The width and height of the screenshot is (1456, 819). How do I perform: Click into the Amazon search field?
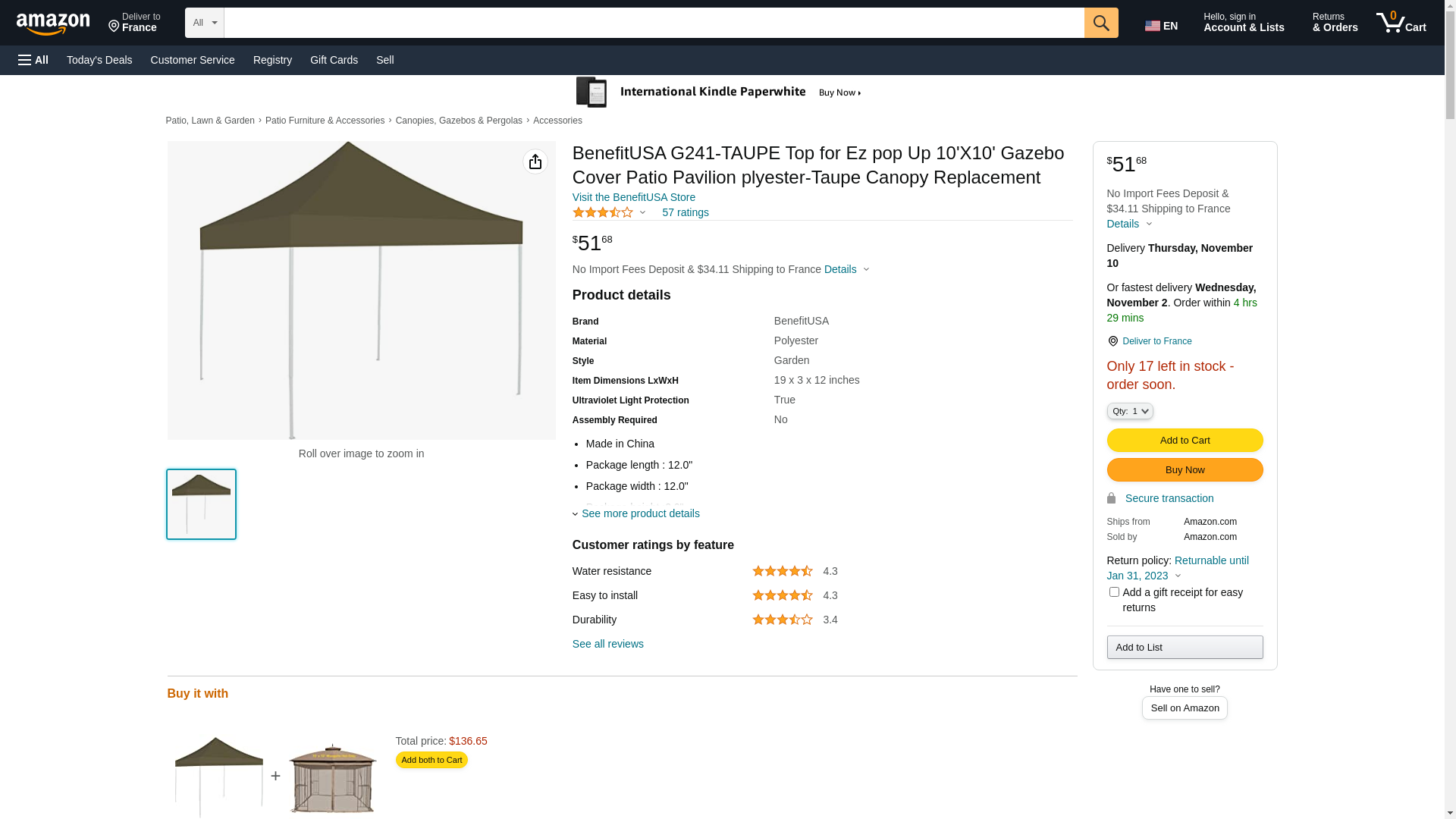pos(654,23)
